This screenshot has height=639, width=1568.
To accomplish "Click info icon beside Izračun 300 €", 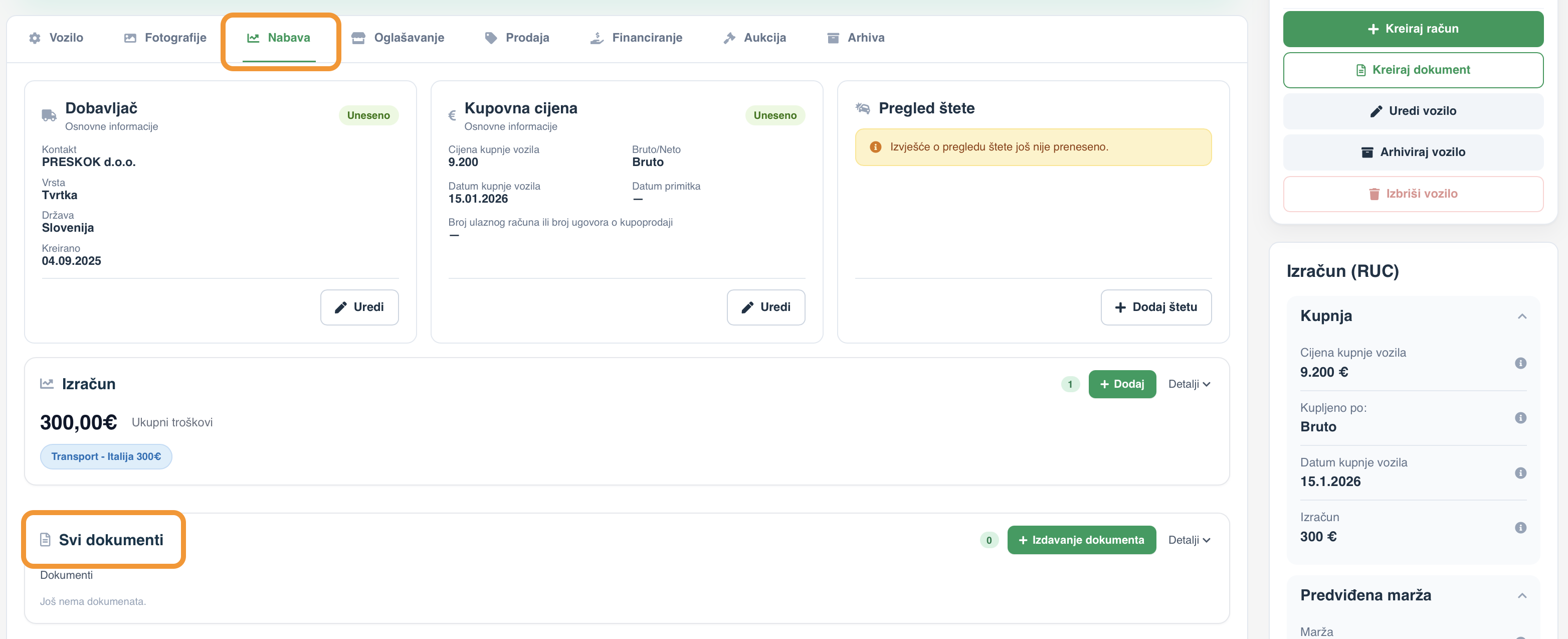I will click(1520, 528).
